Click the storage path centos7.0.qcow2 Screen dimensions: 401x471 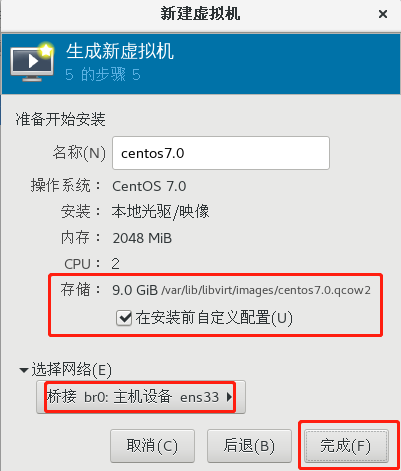[266, 290]
